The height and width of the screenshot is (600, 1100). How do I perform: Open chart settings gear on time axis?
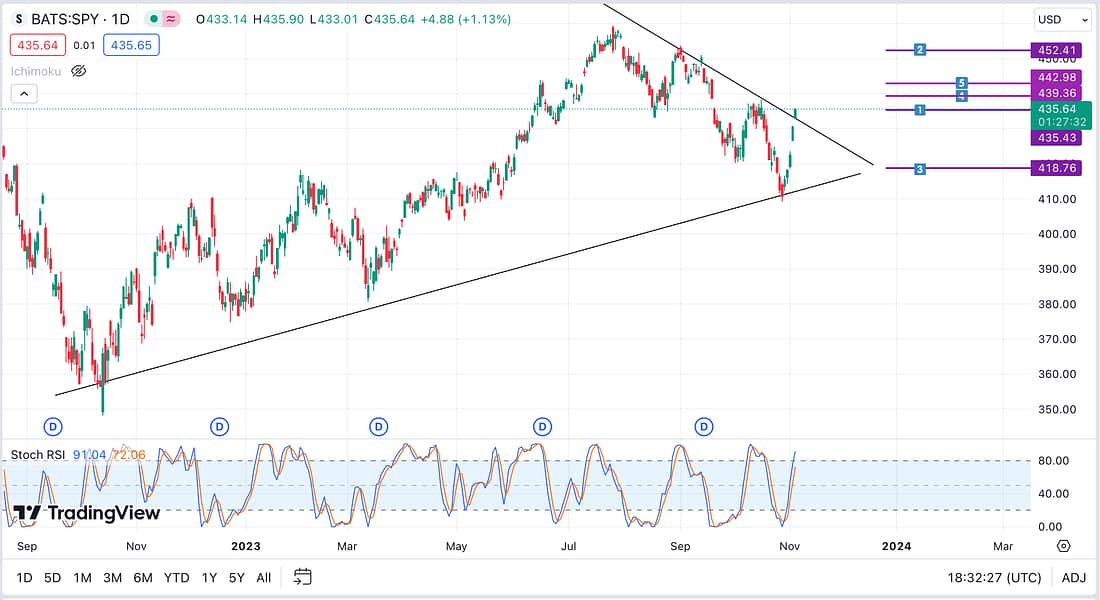1063,546
